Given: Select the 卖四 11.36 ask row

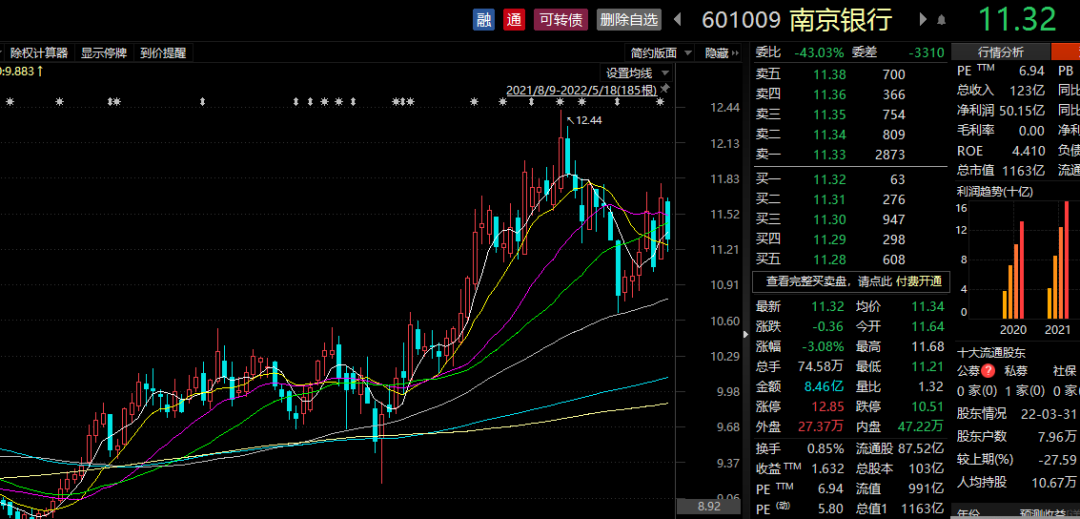Looking at the screenshot, I should (x=851, y=94).
